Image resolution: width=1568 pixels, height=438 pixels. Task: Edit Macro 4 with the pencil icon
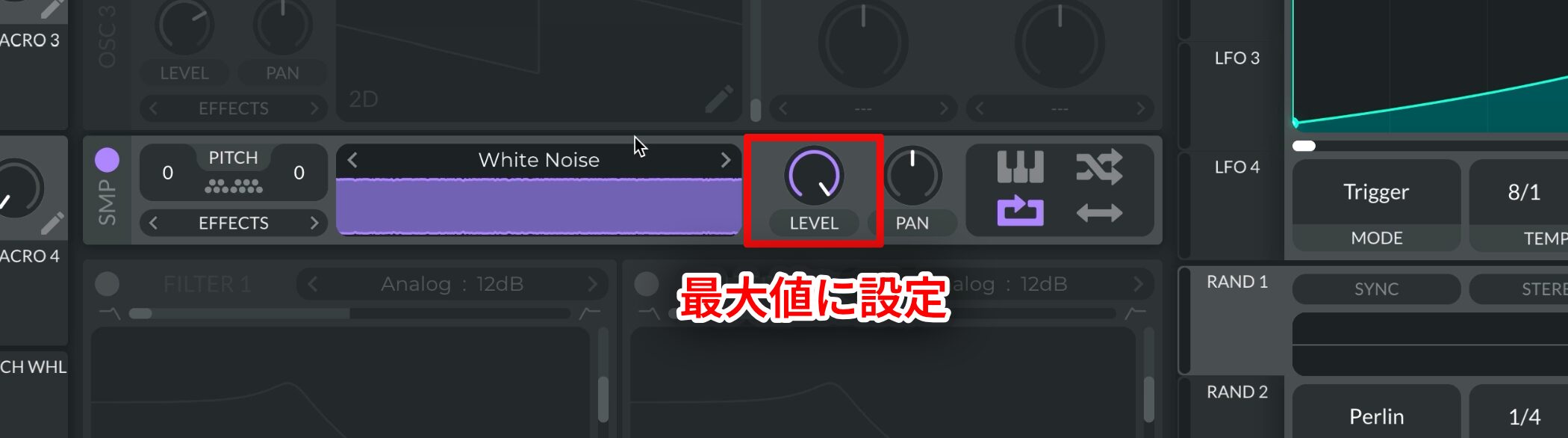(52, 223)
